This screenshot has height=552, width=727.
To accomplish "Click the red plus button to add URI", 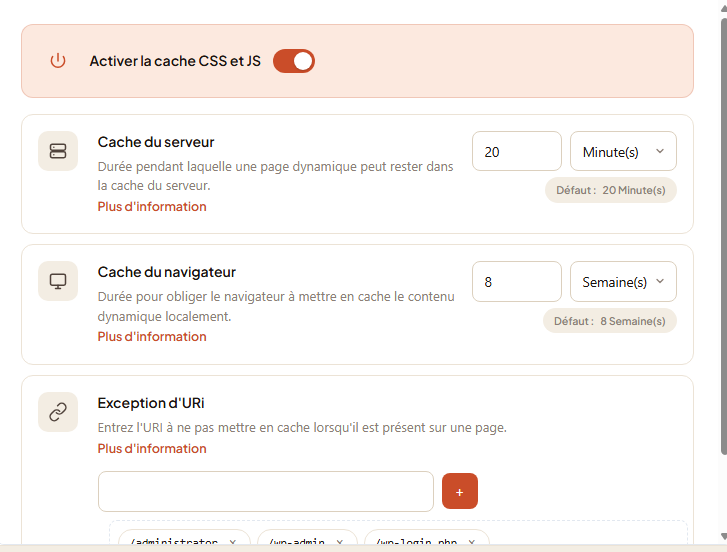I will tap(459, 491).
